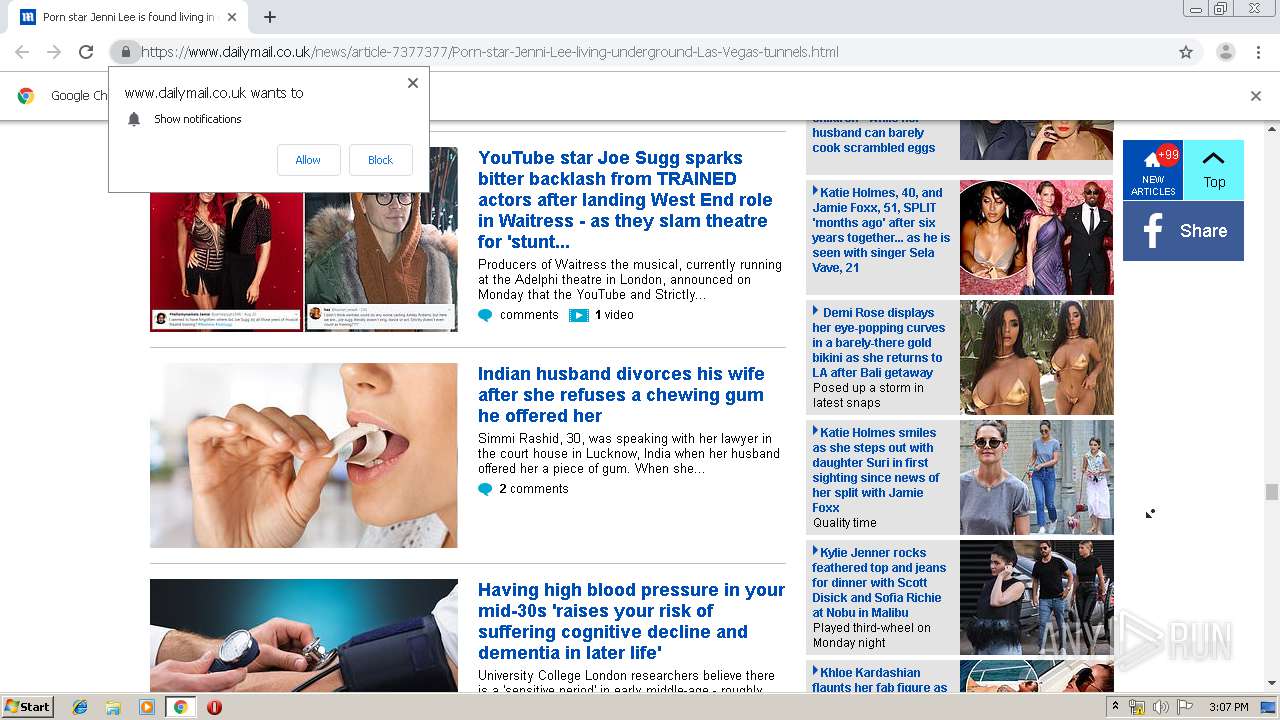The height and width of the screenshot is (720, 1280).
Task: Close the Jenni Lee article tab
Action: tap(232, 17)
